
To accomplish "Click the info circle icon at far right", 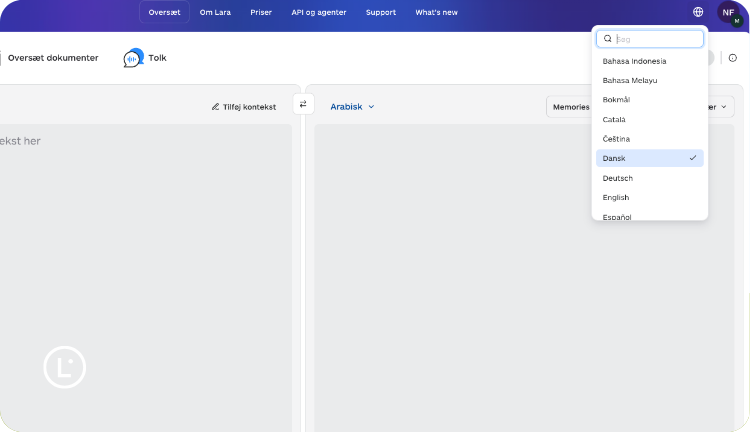I will pyautogui.click(x=733, y=58).
